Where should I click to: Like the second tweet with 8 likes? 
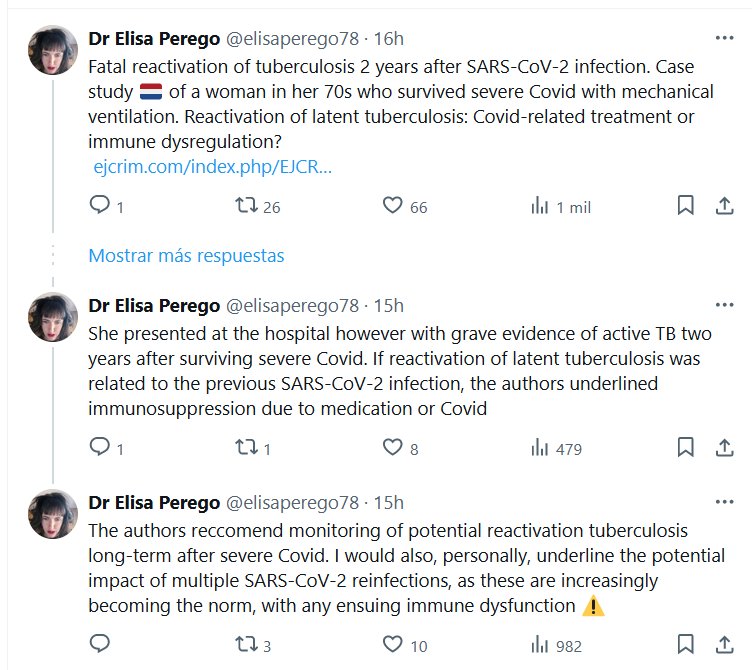393,448
